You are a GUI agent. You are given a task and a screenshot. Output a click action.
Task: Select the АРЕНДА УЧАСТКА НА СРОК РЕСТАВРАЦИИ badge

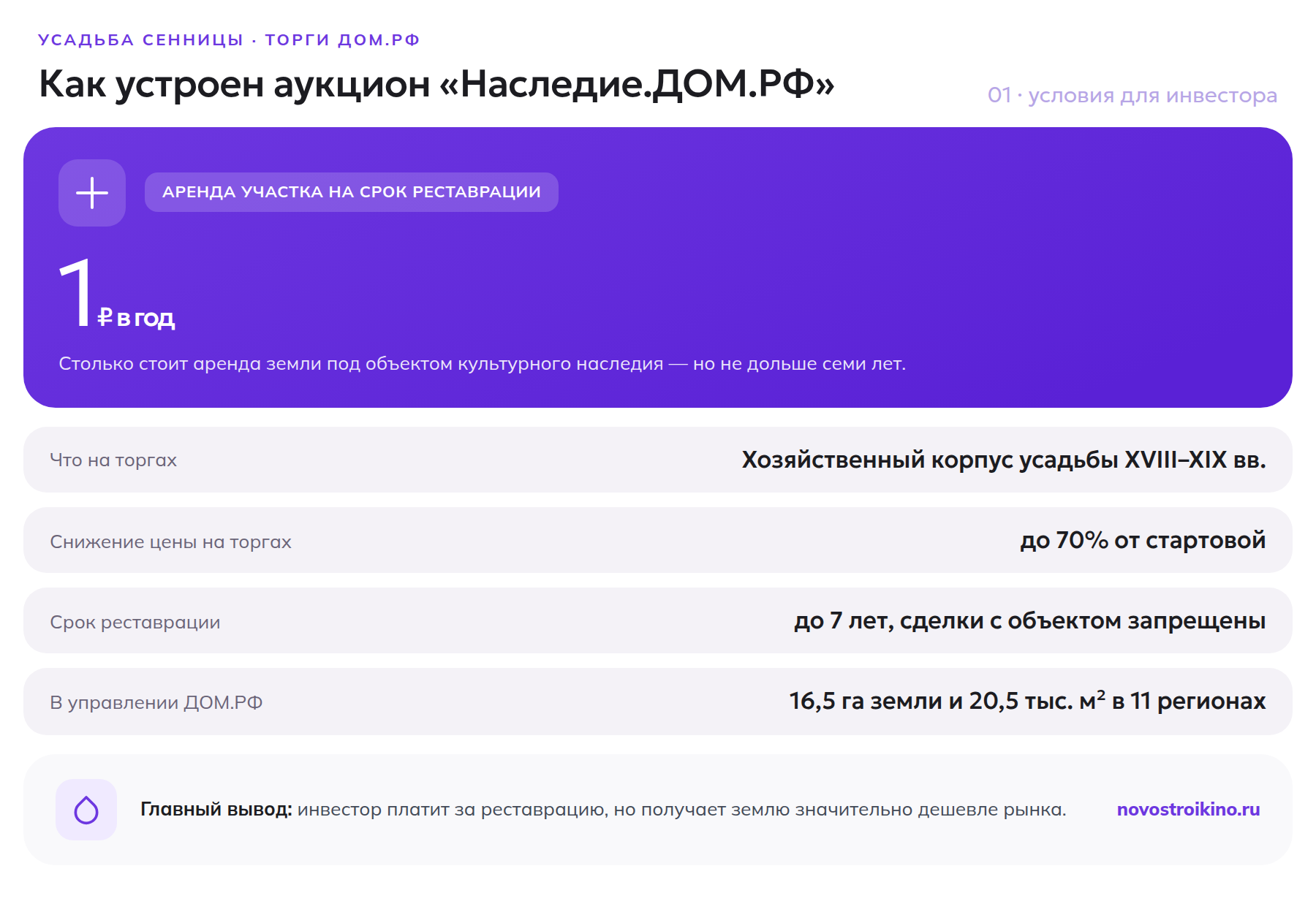point(352,192)
